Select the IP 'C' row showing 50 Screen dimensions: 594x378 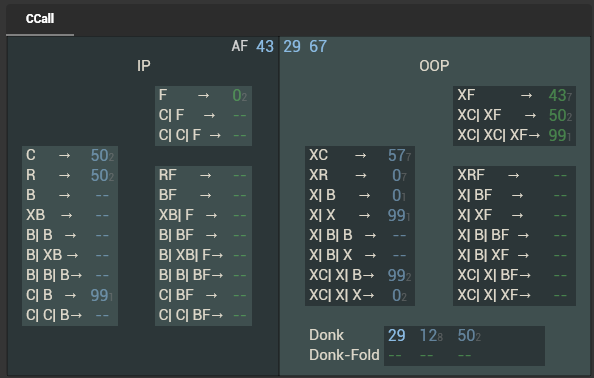(x=70, y=155)
